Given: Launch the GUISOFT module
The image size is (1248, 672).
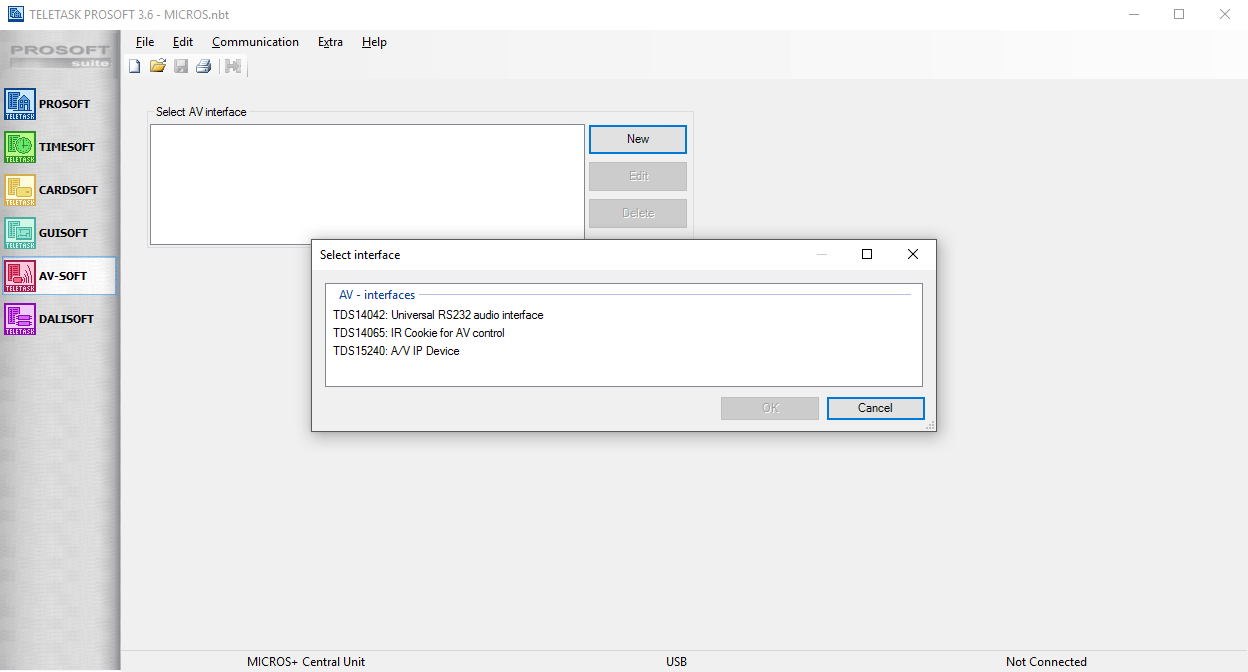Looking at the screenshot, I should pos(20,233).
